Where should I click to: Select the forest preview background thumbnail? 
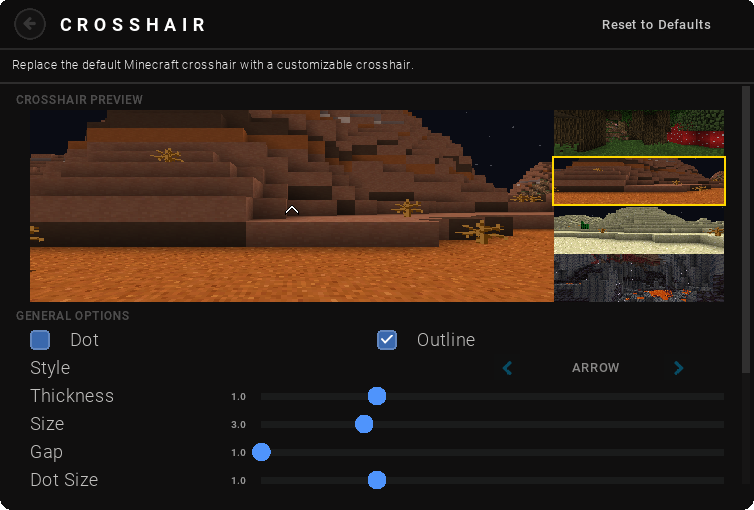(x=639, y=133)
